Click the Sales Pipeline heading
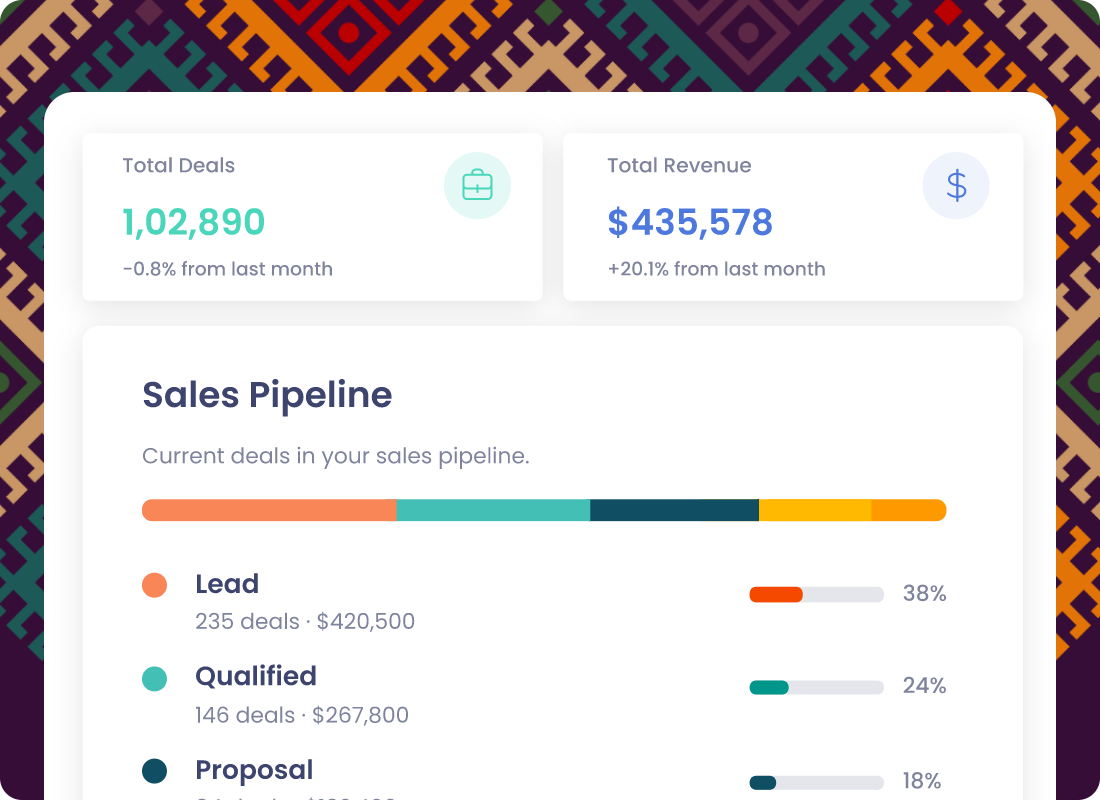The height and width of the screenshot is (800, 1100). point(267,395)
